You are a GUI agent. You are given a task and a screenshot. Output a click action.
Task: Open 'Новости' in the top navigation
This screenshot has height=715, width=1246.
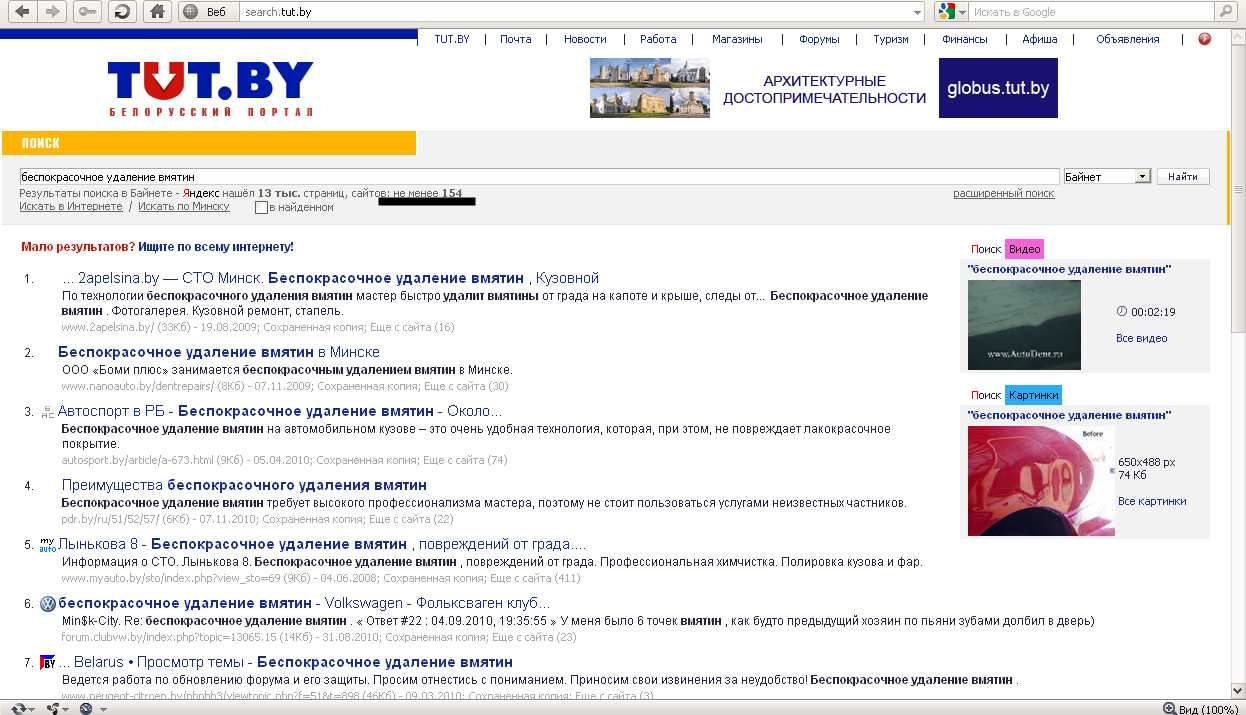(x=585, y=39)
